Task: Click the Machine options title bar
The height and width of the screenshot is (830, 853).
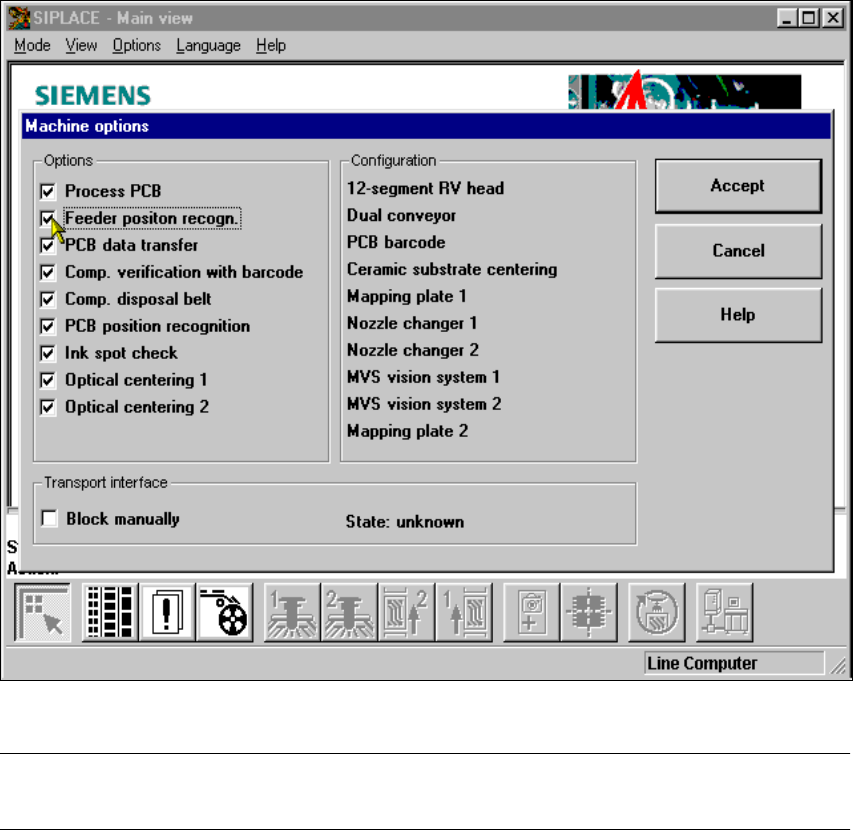Action: tap(426, 126)
